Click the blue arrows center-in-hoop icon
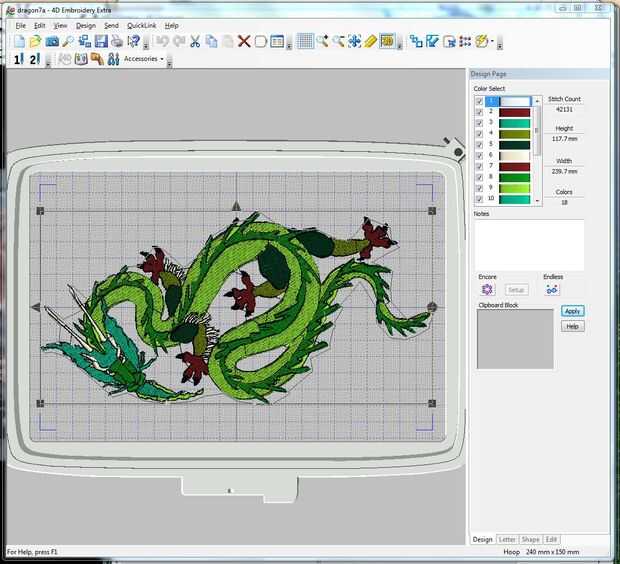This screenshot has width=620, height=564. coord(354,41)
